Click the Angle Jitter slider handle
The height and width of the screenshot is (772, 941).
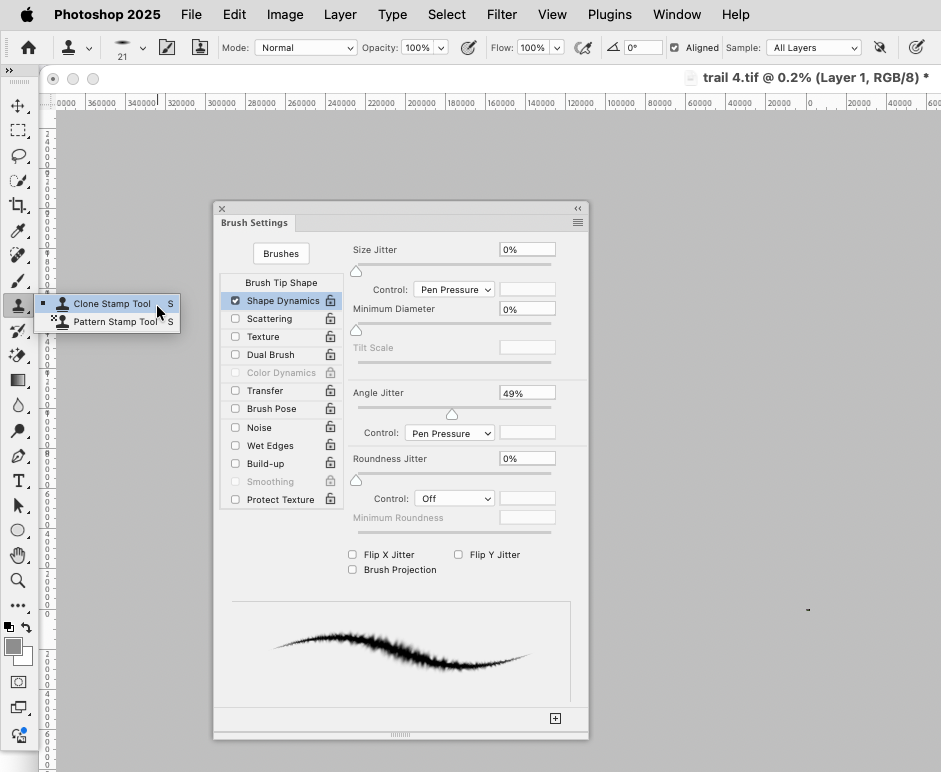[452, 415]
